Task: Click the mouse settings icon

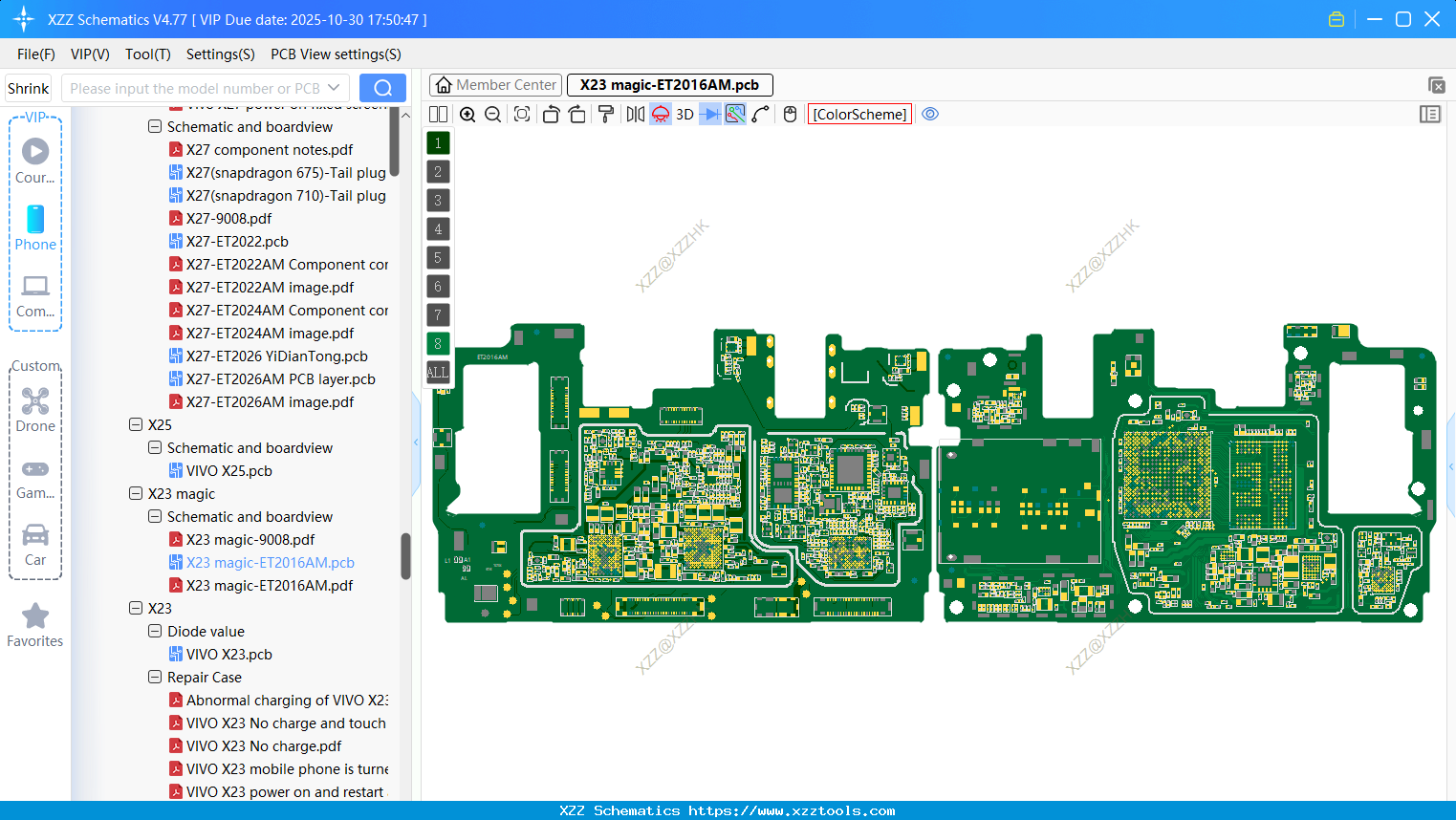Action: pos(790,115)
